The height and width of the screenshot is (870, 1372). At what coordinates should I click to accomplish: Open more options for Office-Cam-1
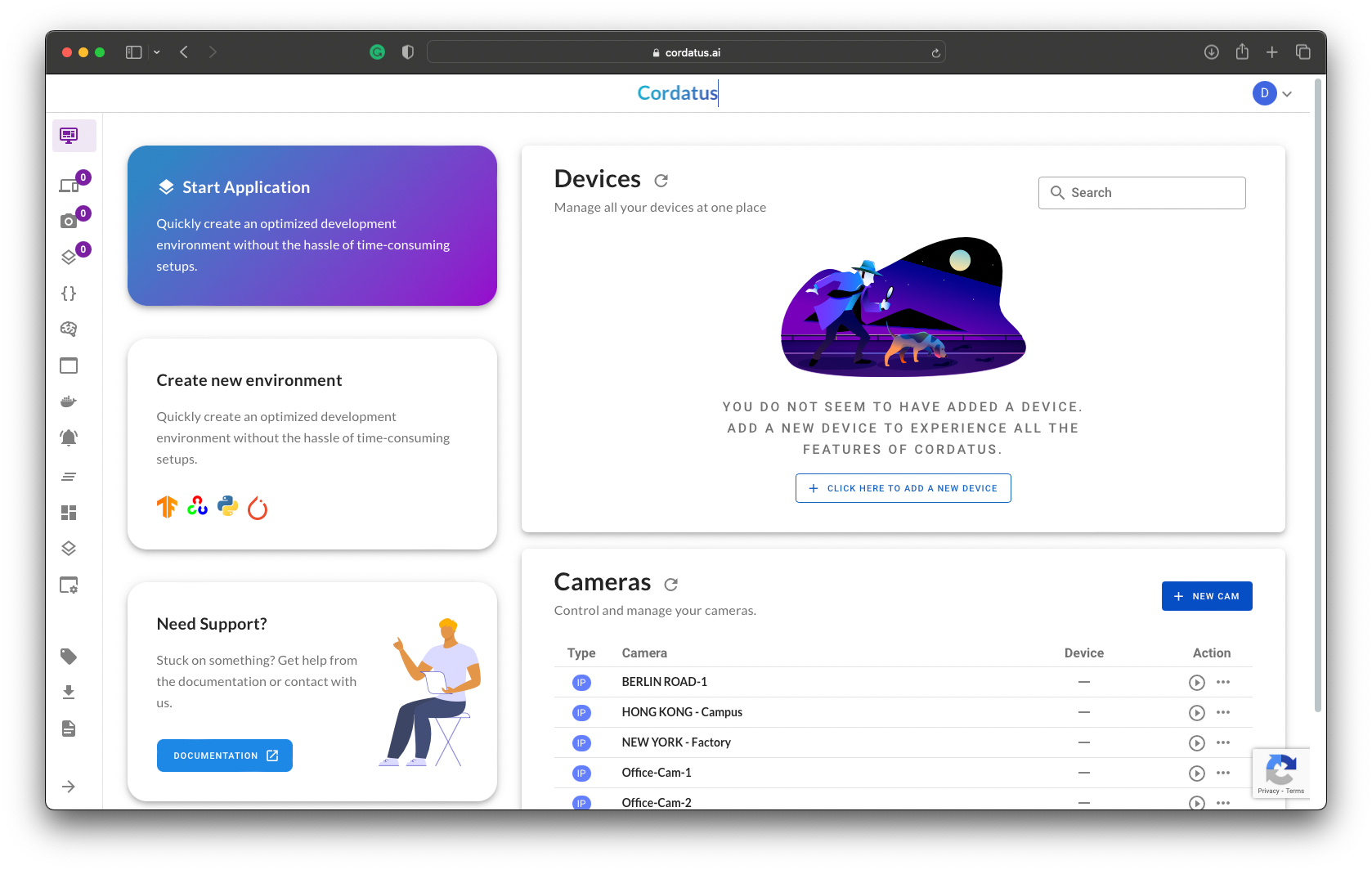[x=1223, y=773]
